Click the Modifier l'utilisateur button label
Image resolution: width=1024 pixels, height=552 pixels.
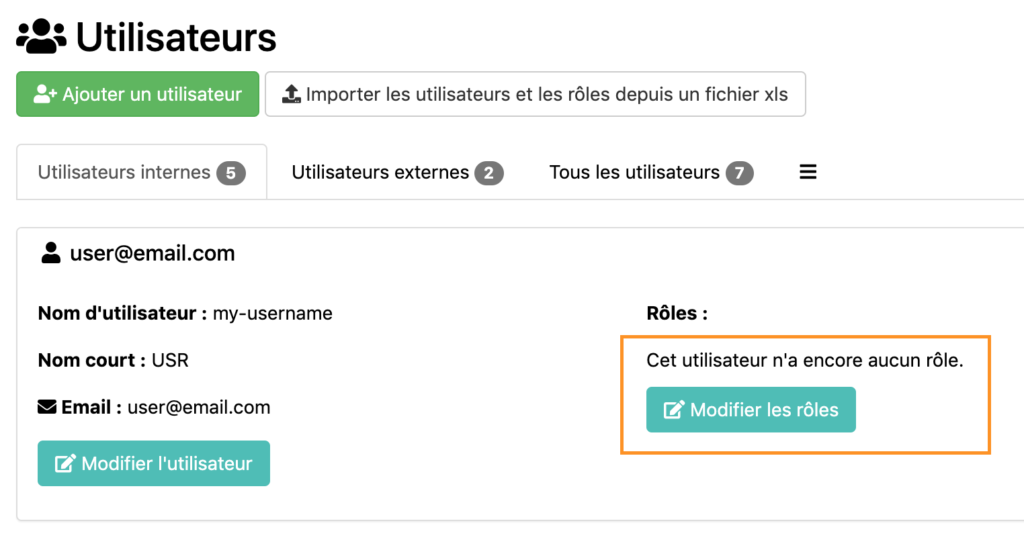tap(167, 464)
